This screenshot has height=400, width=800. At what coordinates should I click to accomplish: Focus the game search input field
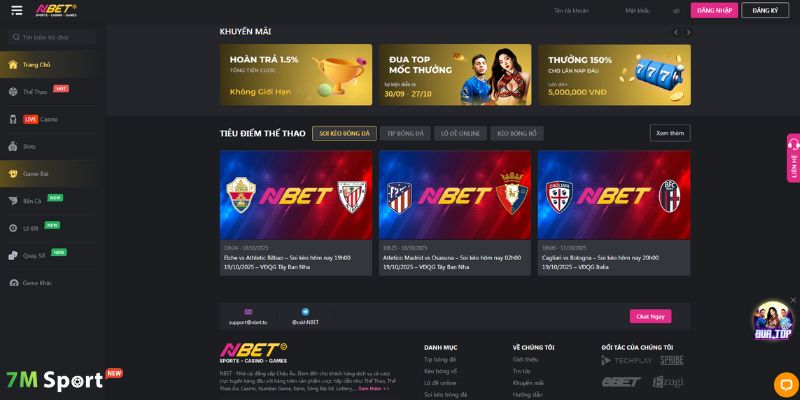[52, 37]
